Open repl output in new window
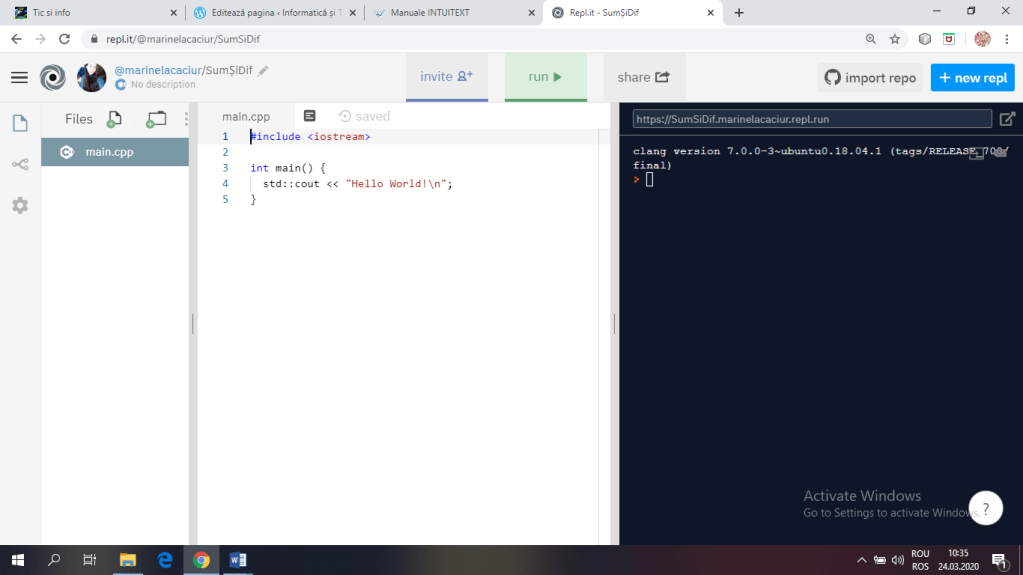Screen dimensions: 1023x575 pos(1007,119)
